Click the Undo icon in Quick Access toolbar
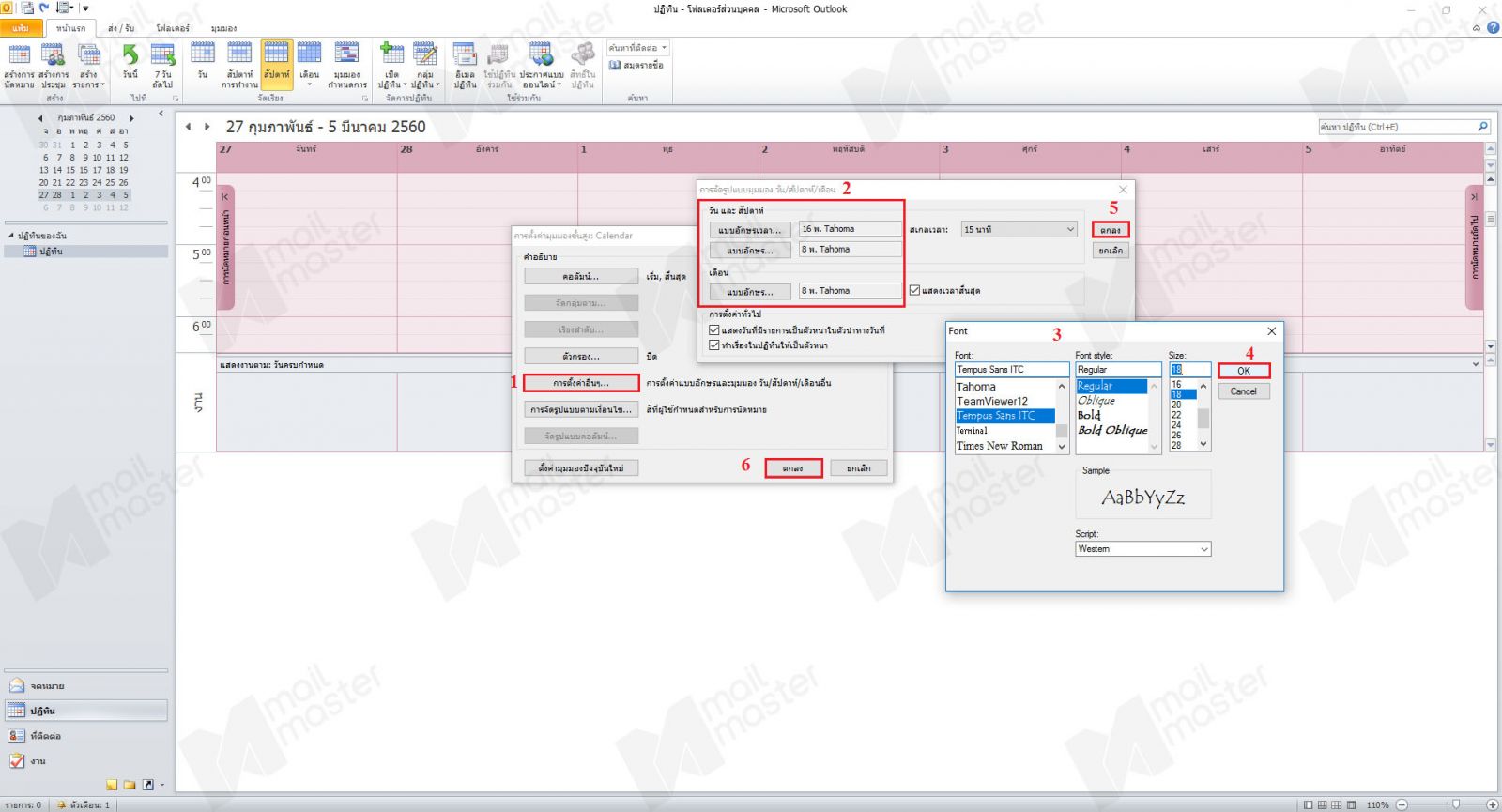 (44, 8)
